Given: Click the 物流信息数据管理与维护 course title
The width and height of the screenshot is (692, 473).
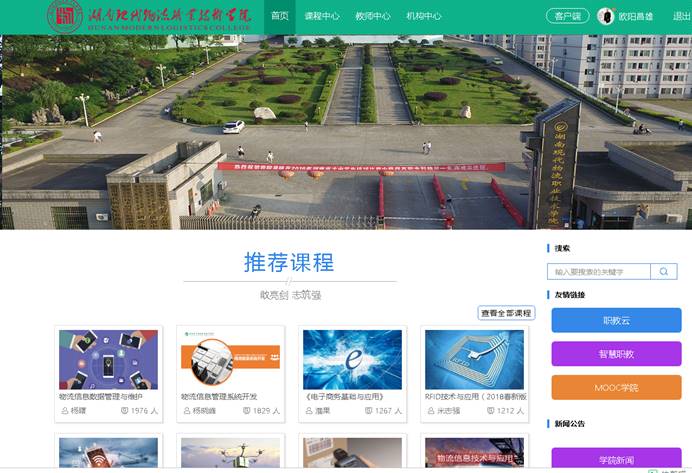Looking at the screenshot, I should pyautogui.click(x=101, y=397).
